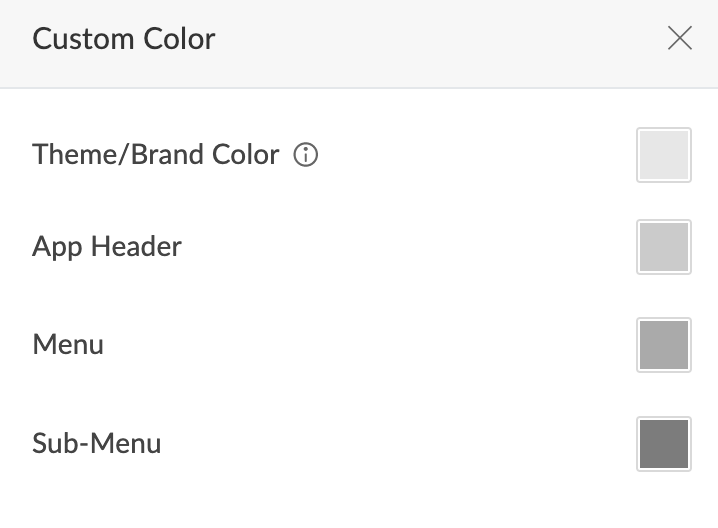Click the light-gray swatch beside App Header
The image size is (718, 528).
pyautogui.click(x=663, y=247)
